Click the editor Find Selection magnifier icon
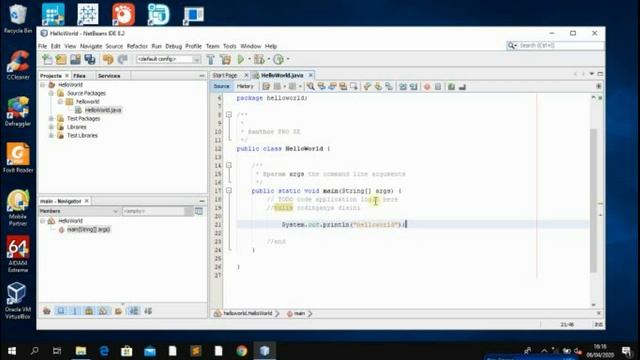The width and height of the screenshot is (640, 360). pyautogui.click(x=311, y=87)
